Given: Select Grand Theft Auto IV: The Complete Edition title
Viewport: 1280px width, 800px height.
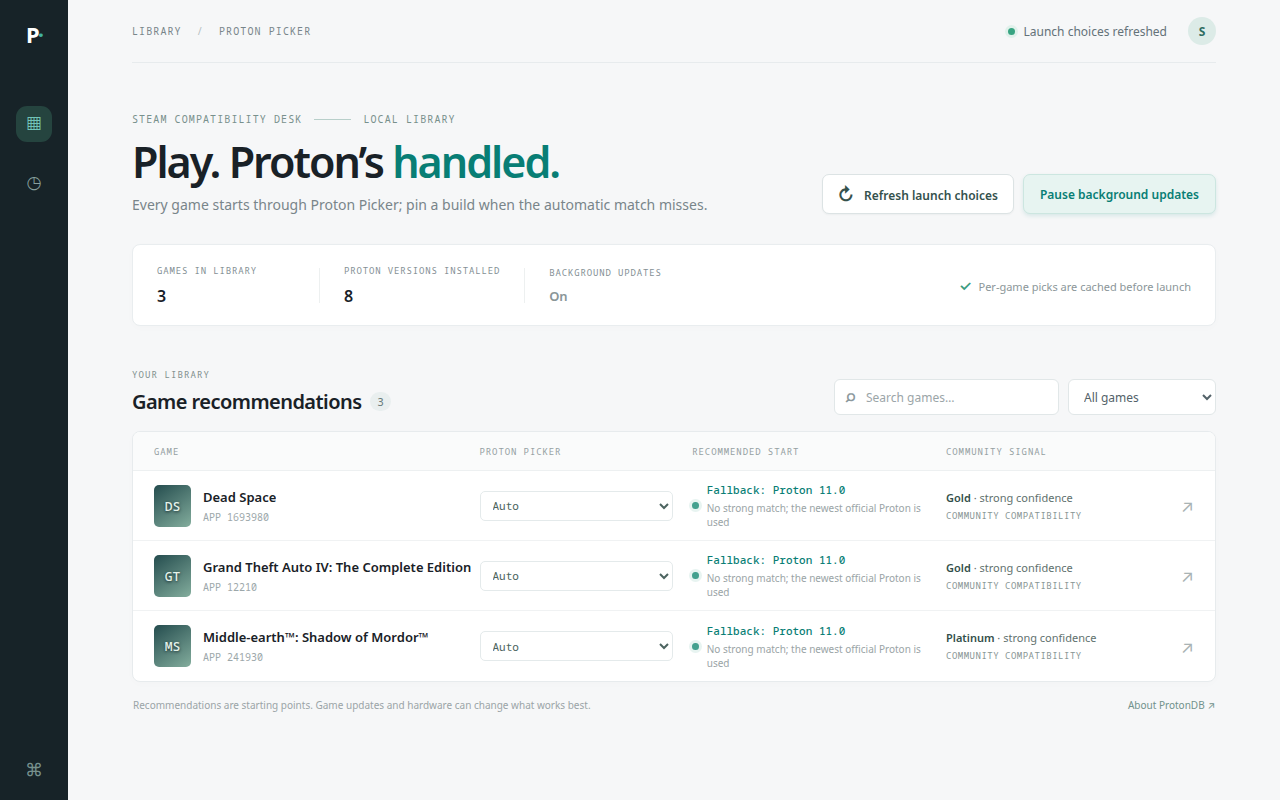Looking at the screenshot, I should pyautogui.click(x=337, y=567).
